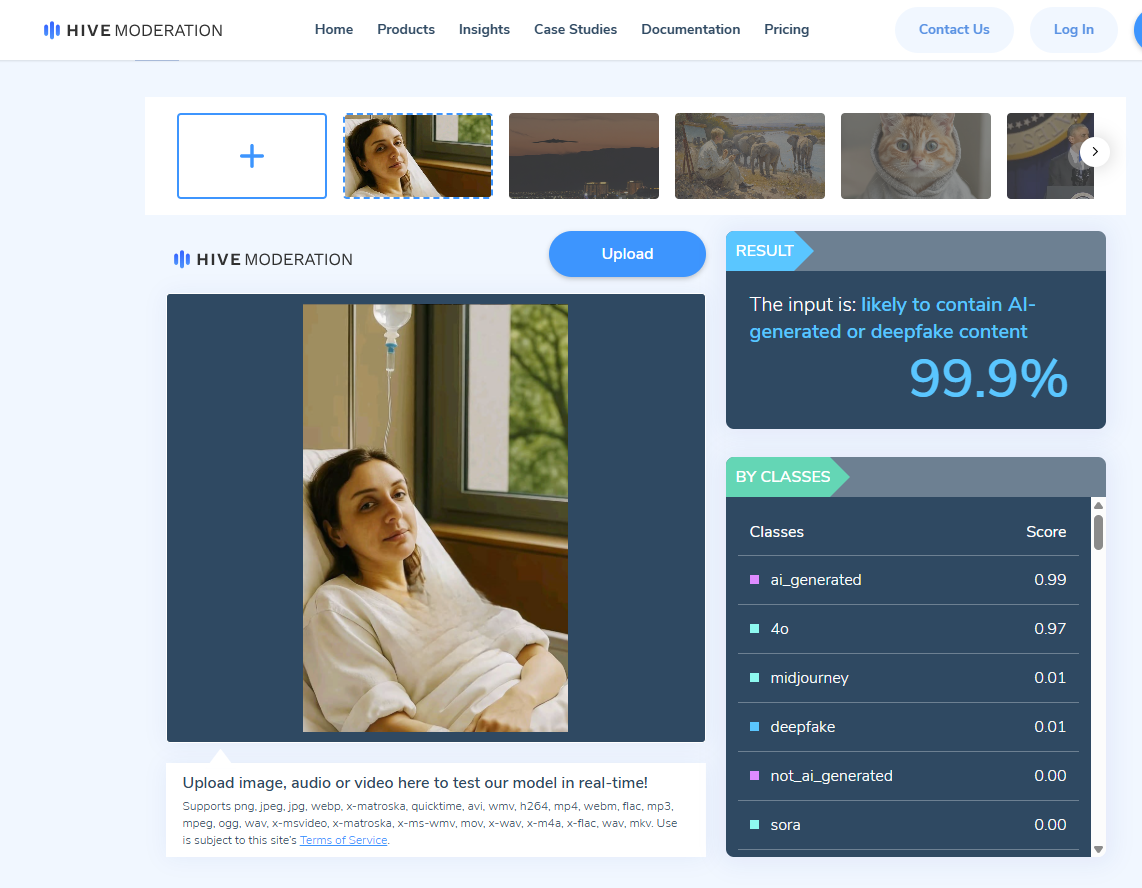Click the analyzed image preview
1142x888 pixels.
(435, 518)
